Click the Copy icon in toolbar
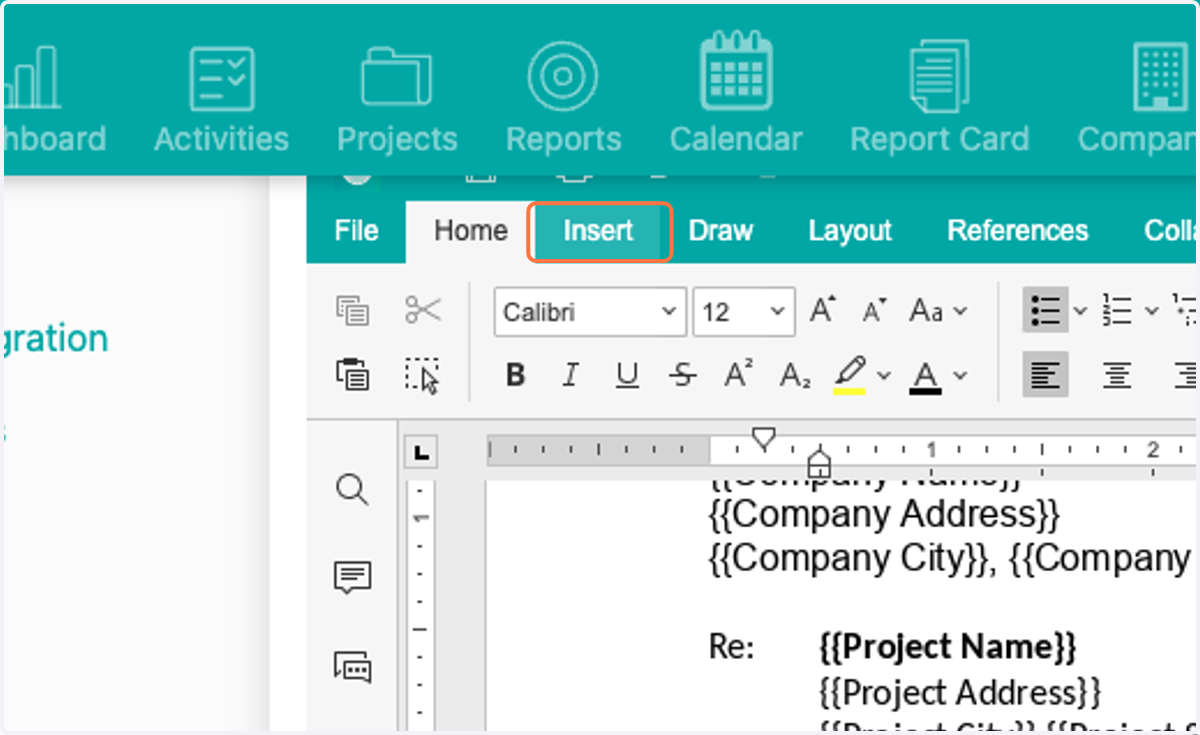 [352, 311]
